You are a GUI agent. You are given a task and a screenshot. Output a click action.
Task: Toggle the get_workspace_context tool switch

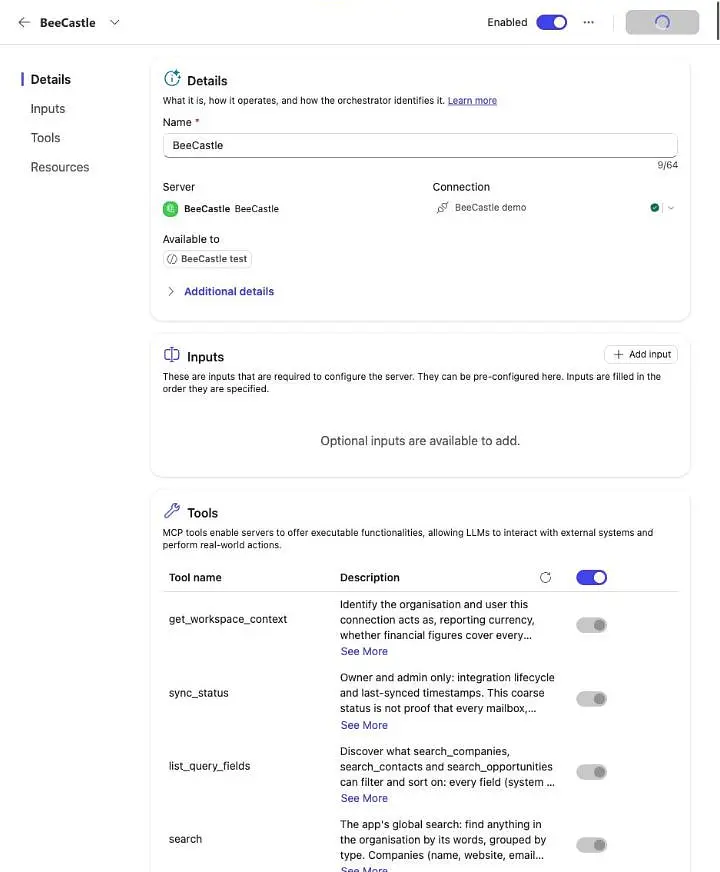pos(592,625)
